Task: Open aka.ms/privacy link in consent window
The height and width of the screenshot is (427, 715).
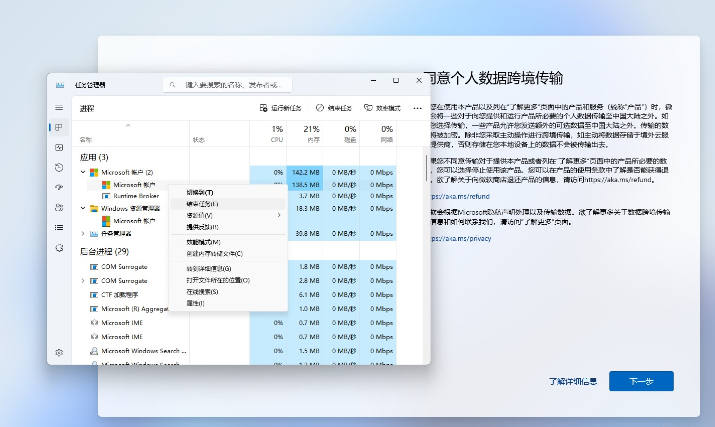Action: 461,238
